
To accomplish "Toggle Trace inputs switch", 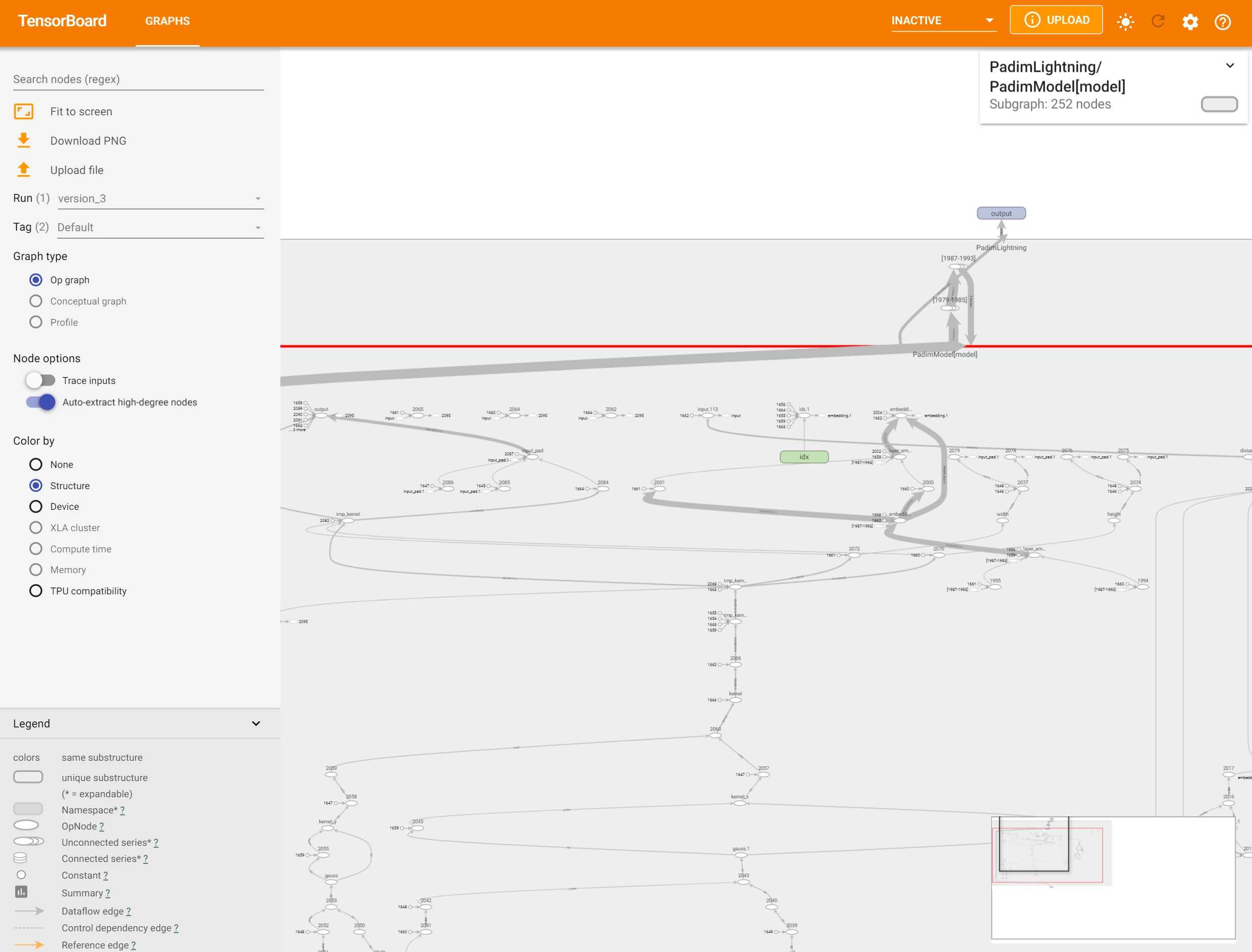I will click(x=40, y=380).
